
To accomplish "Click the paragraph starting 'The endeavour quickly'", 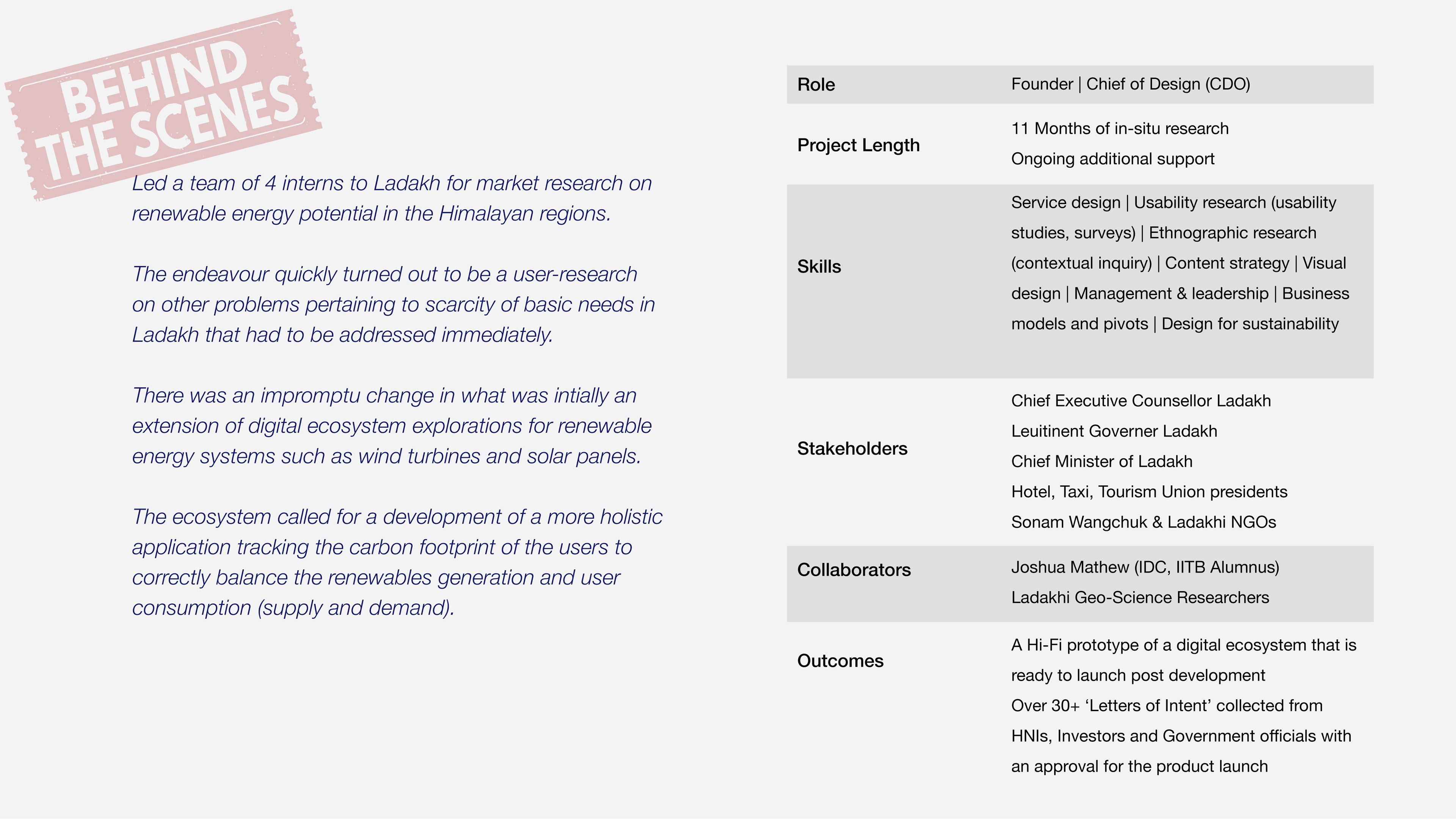I will pos(393,304).
